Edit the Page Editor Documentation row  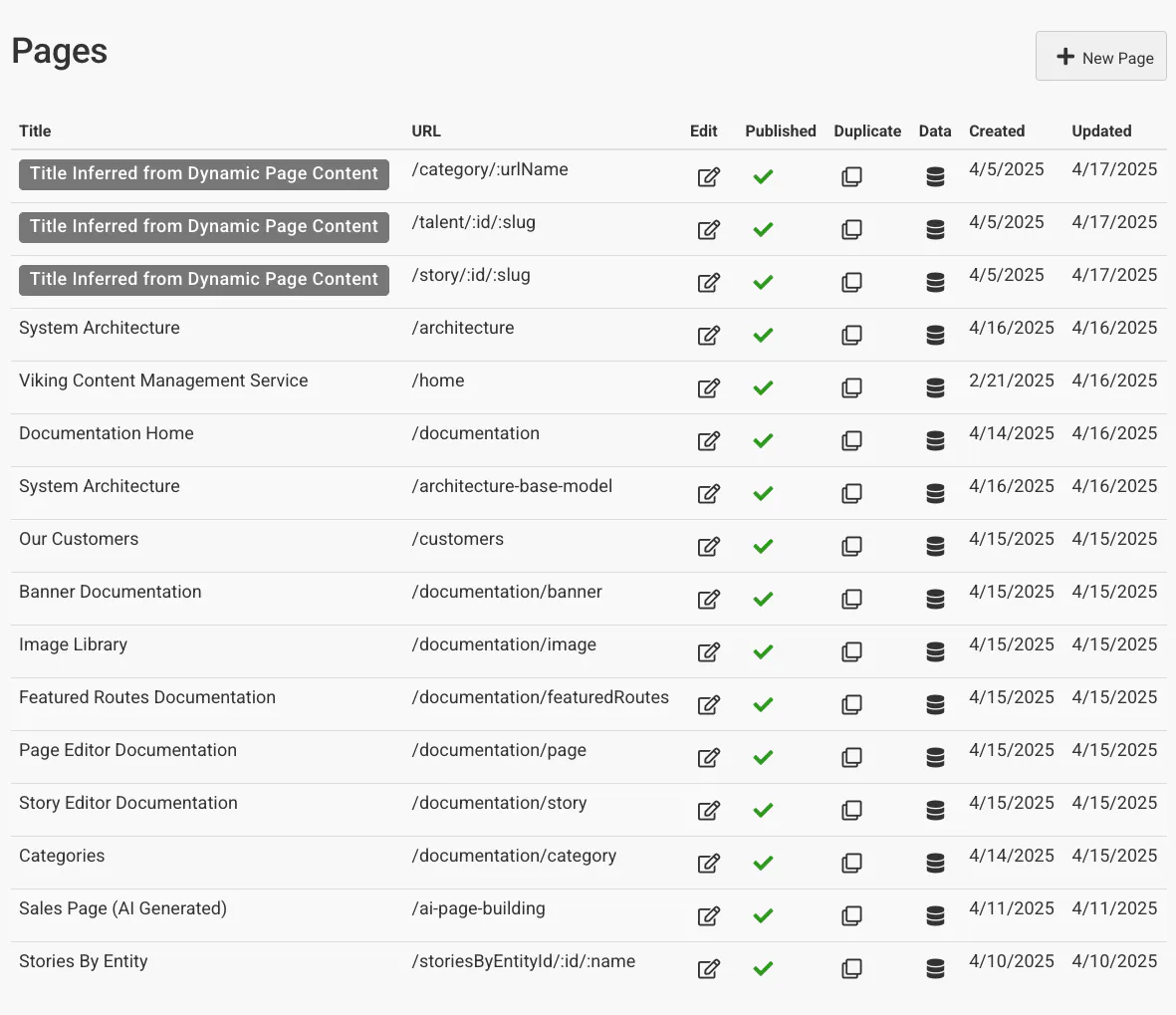(708, 757)
